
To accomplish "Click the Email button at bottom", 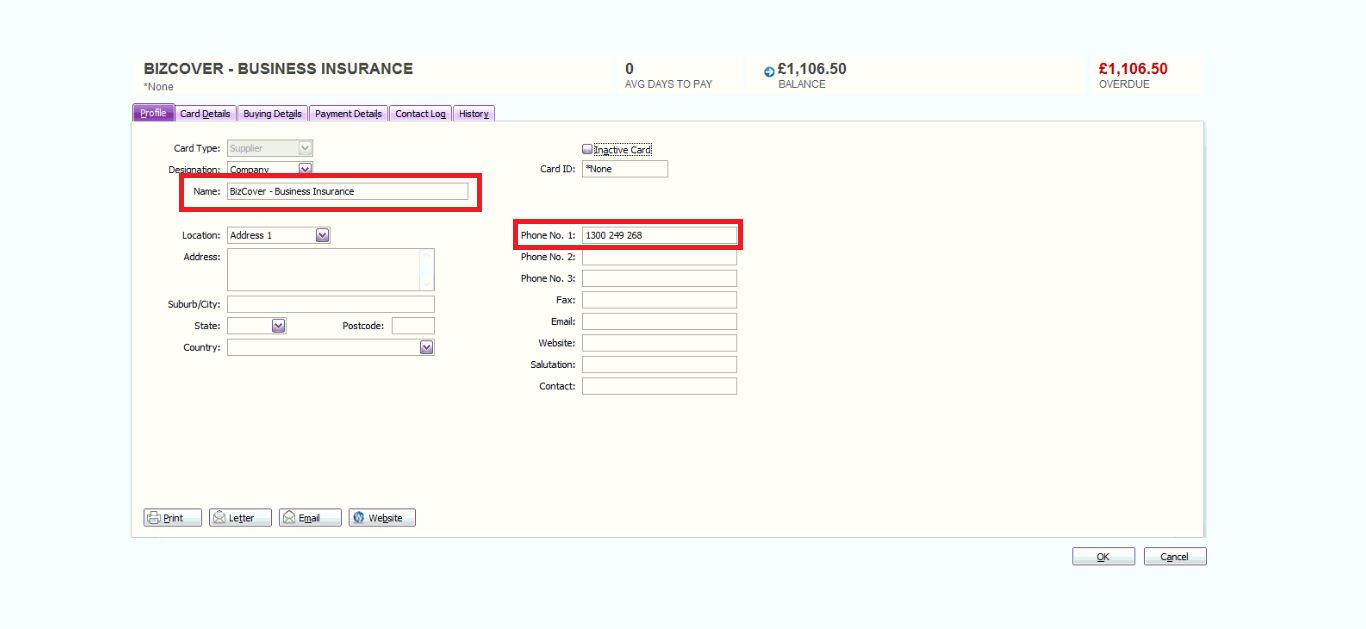I will [x=310, y=518].
